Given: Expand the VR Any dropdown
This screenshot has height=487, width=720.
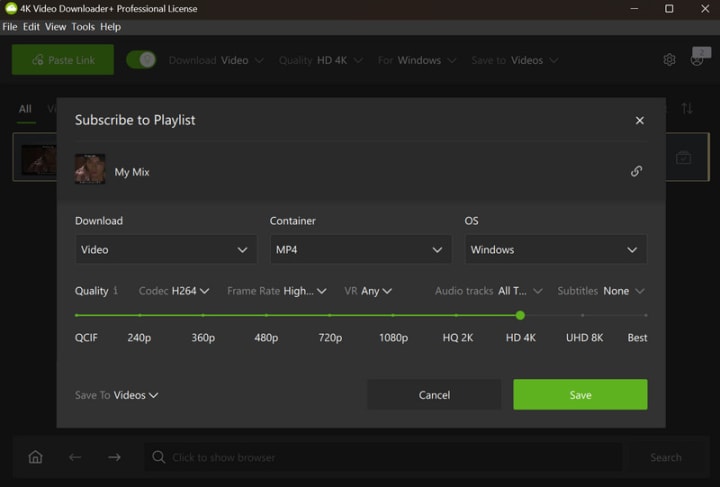Looking at the screenshot, I should click(x=368, y=291).
